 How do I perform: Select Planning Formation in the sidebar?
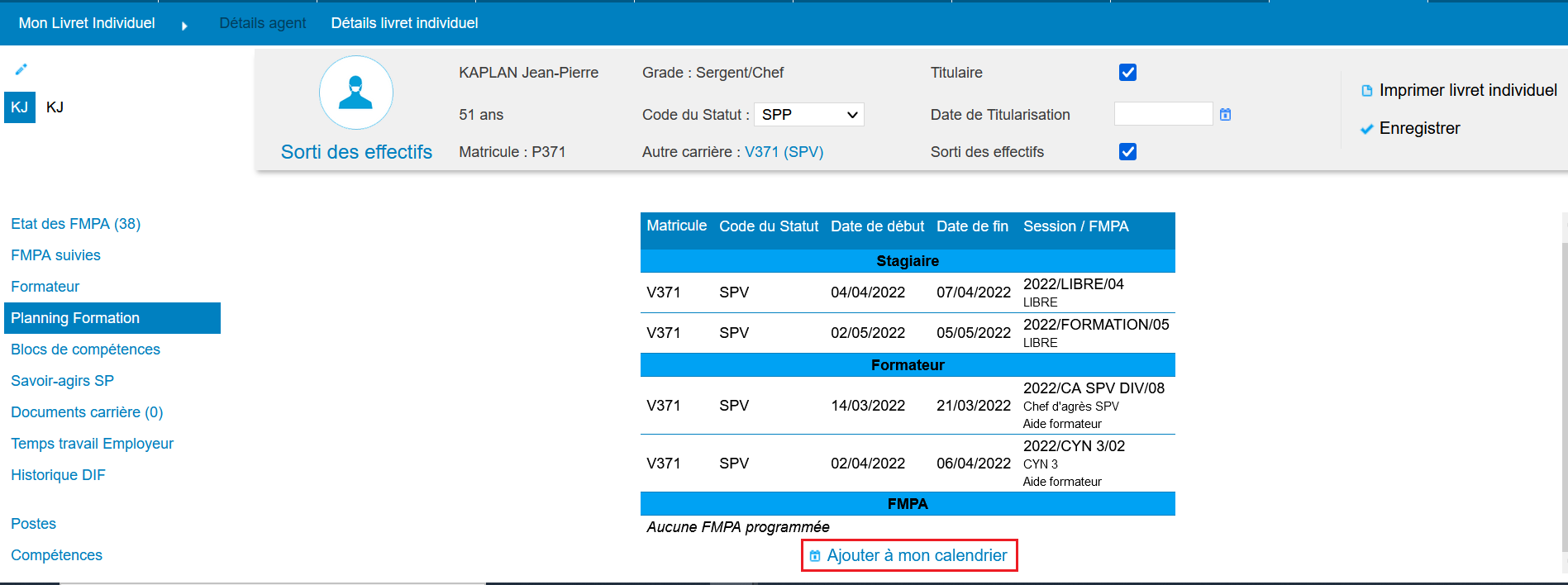coord(75,318)
